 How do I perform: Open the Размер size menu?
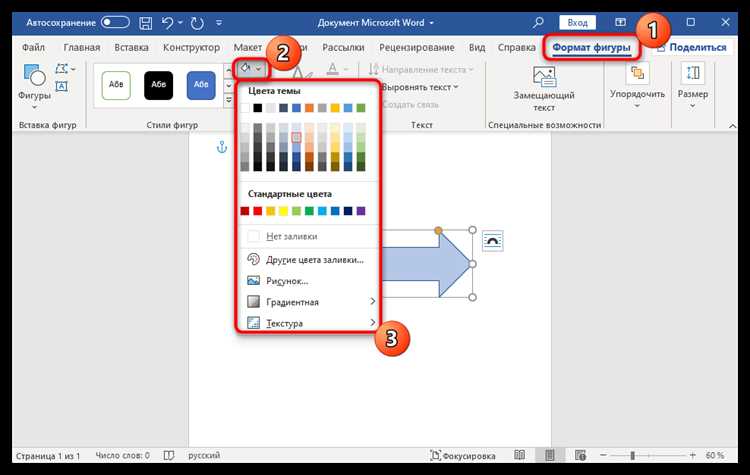tap(693, 86)
